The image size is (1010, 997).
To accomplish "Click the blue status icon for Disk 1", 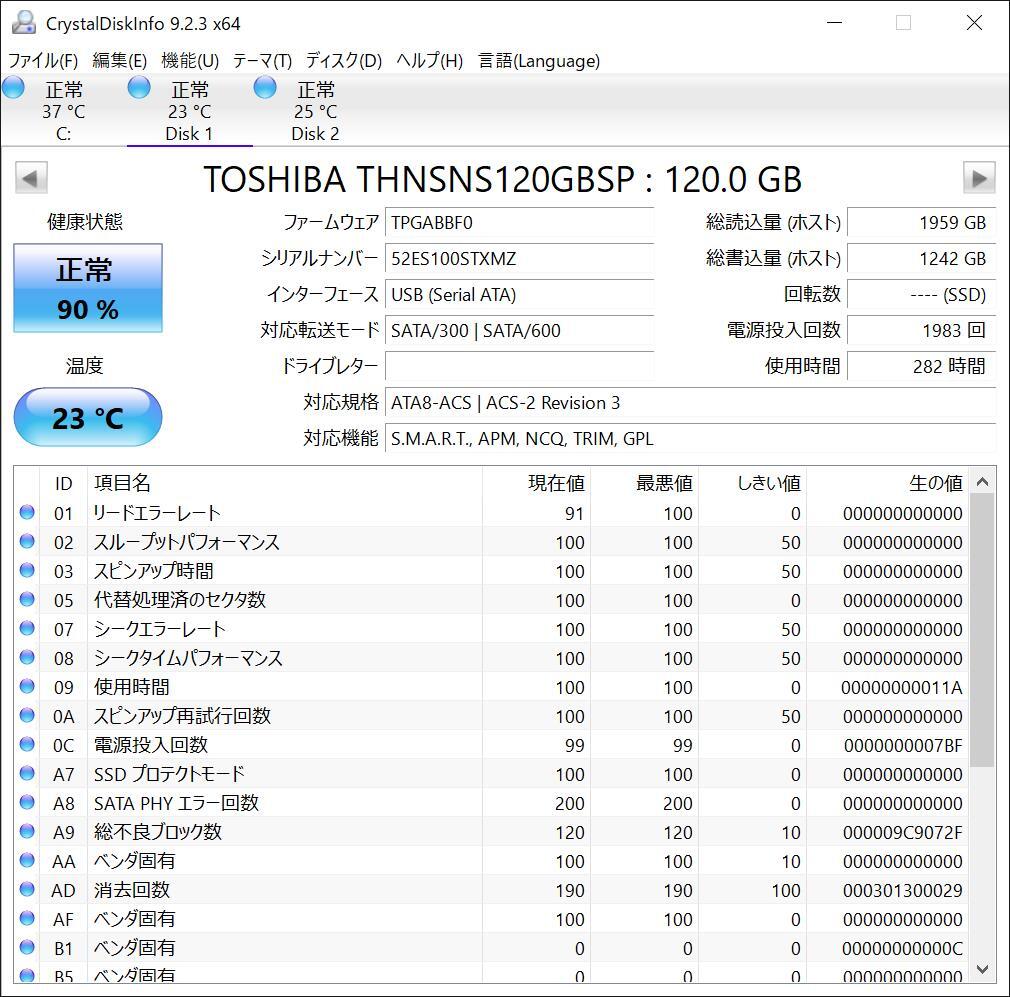I will point(138,87).
